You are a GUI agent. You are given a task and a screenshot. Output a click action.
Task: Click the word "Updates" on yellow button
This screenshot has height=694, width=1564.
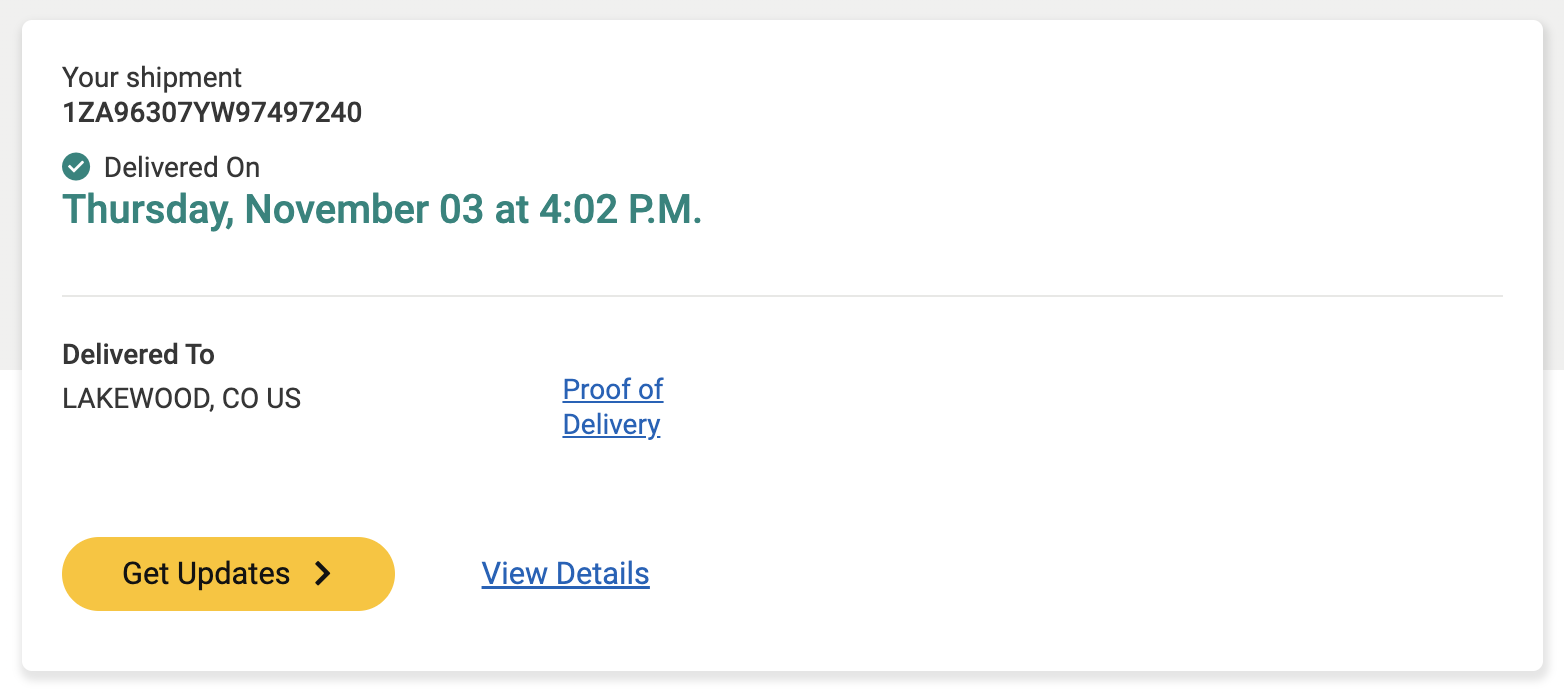tap(233, 574)
